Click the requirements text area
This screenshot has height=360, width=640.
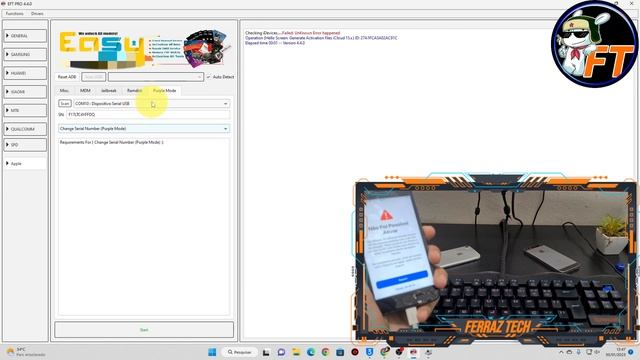(x=144, y=227)
